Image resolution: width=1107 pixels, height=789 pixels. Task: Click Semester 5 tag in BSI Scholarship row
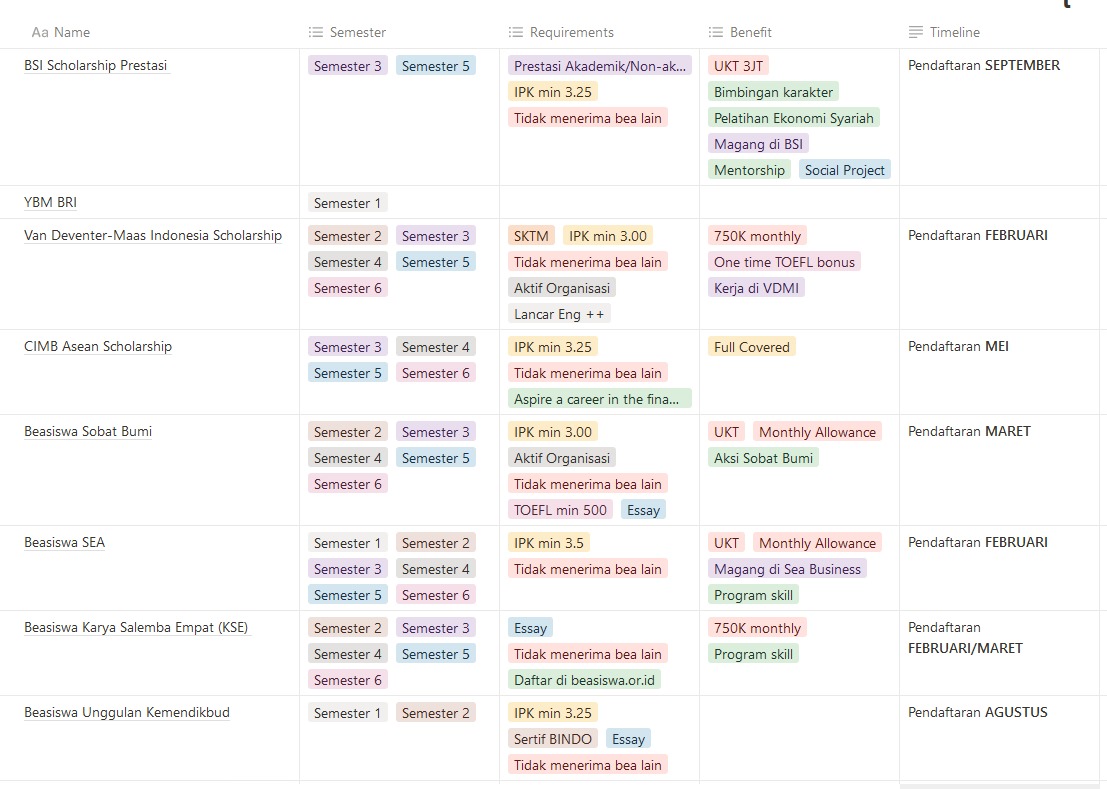coord(436,66)
